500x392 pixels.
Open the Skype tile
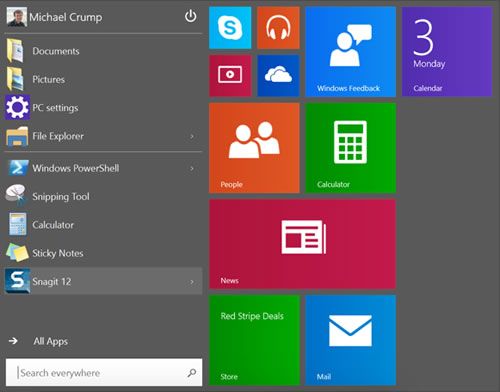[230, 28]
